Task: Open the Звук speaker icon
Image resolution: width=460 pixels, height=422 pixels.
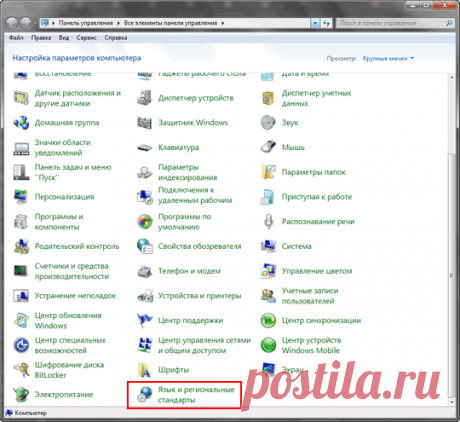Action: coord(268,122)
